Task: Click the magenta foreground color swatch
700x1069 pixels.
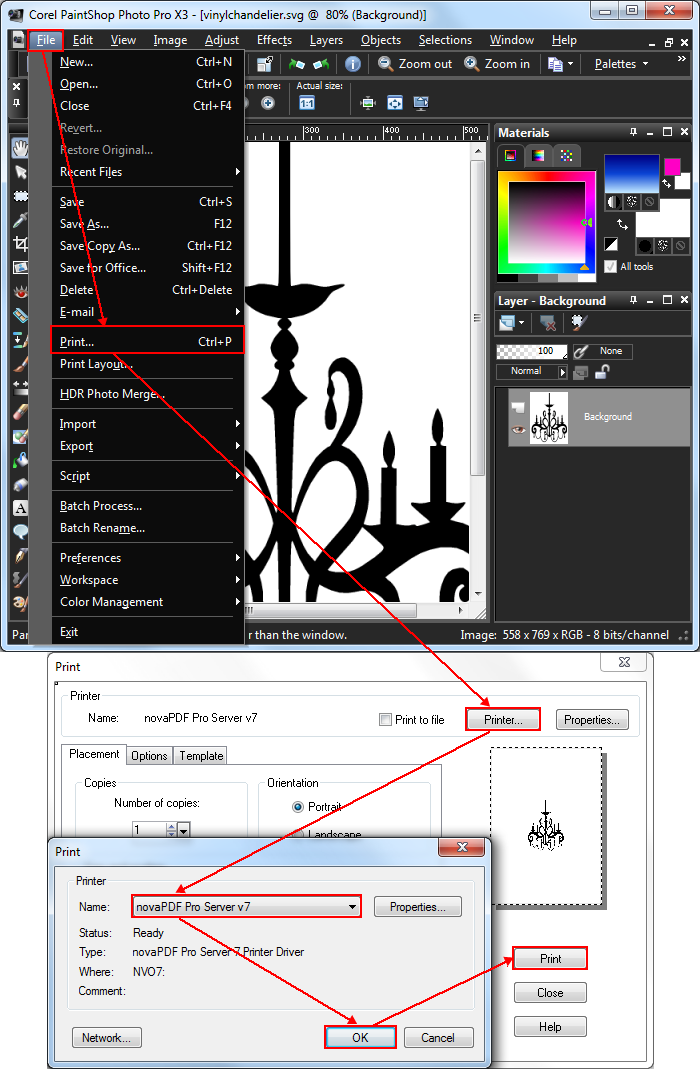Action: click(672, 166)
